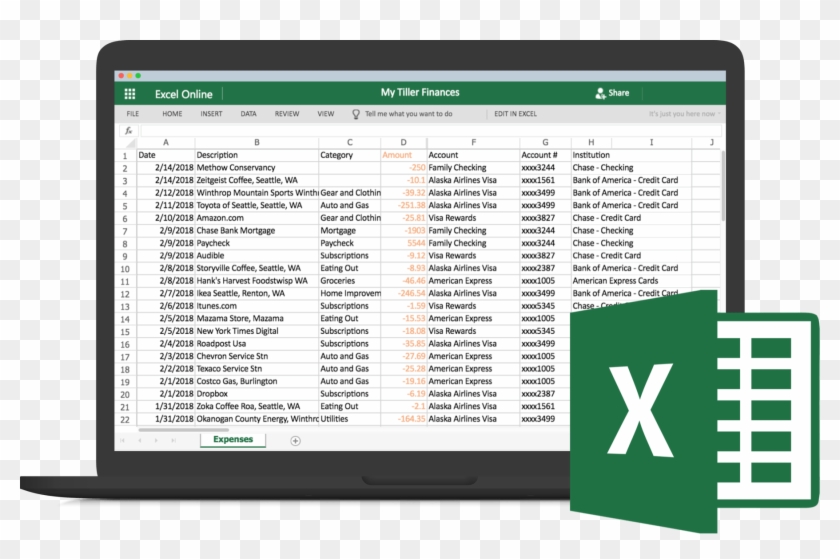The width and height of the screenshot is (840, 559).
Task: Click the -246.54 amount cell
Action: click(x=403, y=293)
